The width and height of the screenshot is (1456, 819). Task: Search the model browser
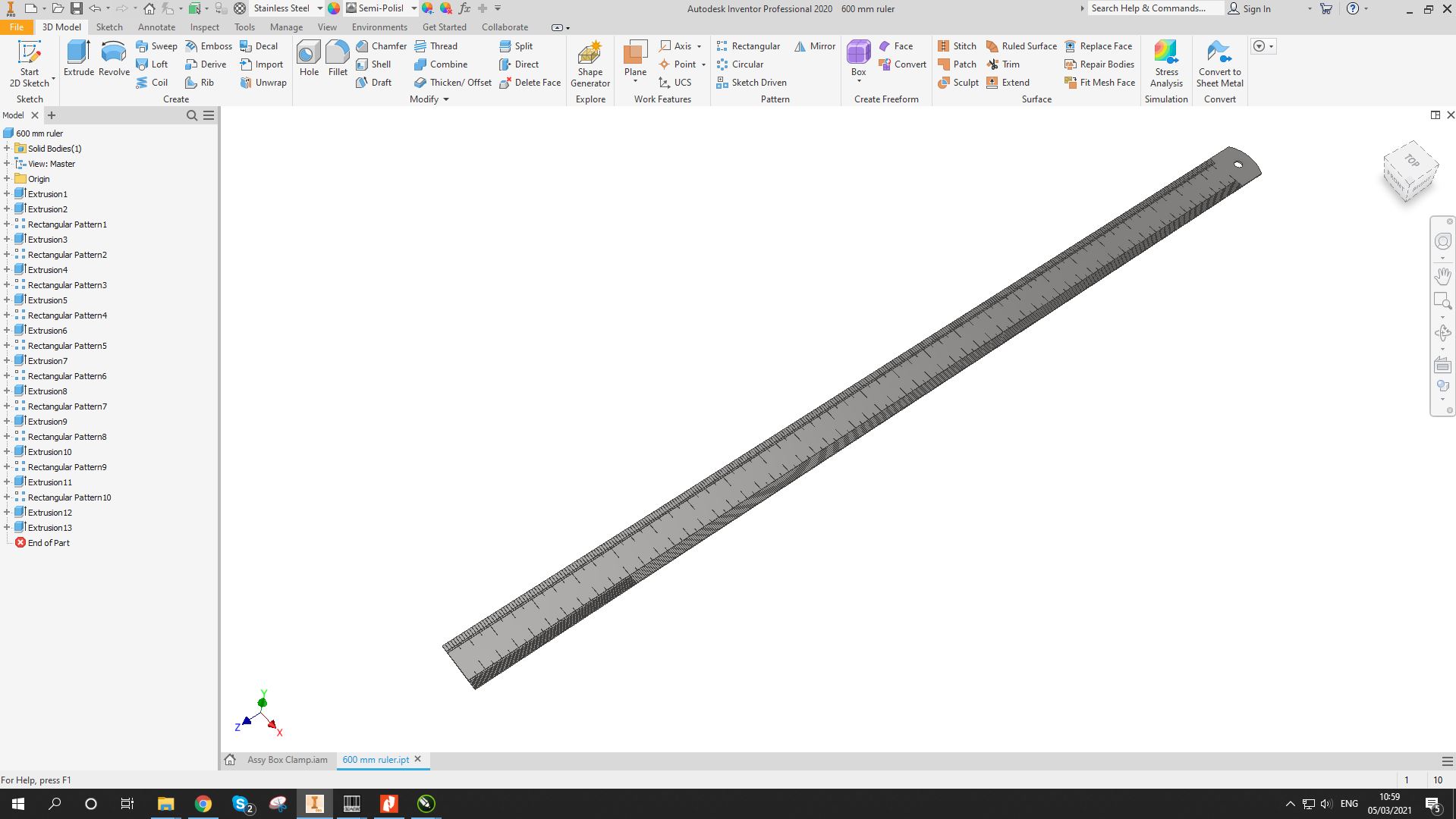click(192, 115)
